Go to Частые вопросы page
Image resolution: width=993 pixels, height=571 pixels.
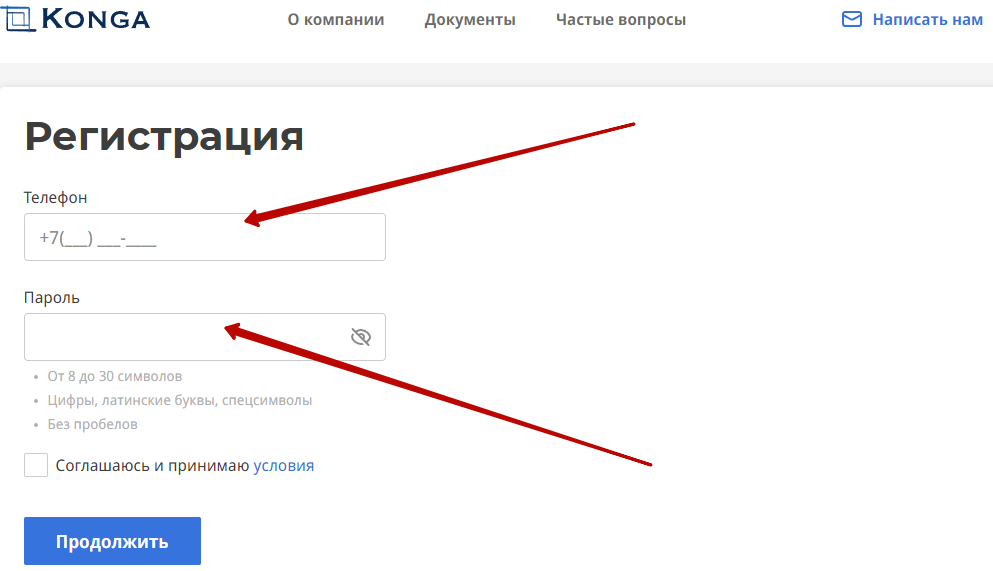621,20
